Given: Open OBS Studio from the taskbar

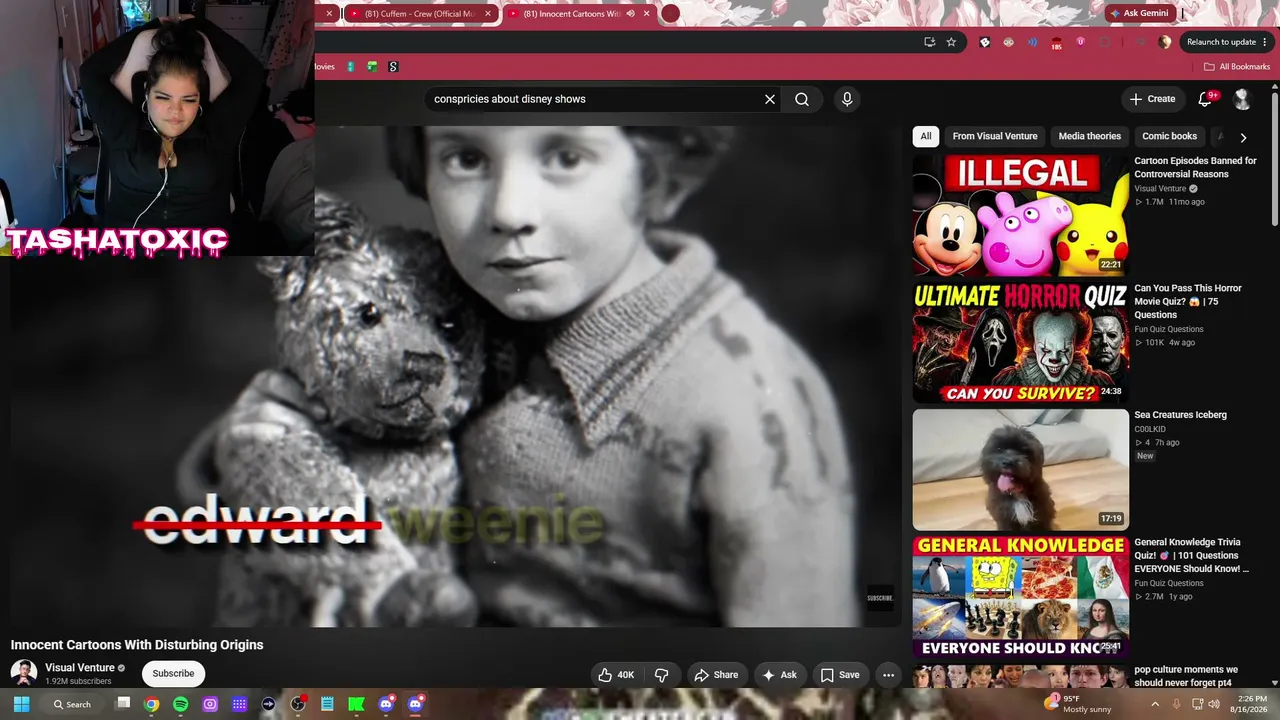Looking at the screenshot, I should click(298, 704).
